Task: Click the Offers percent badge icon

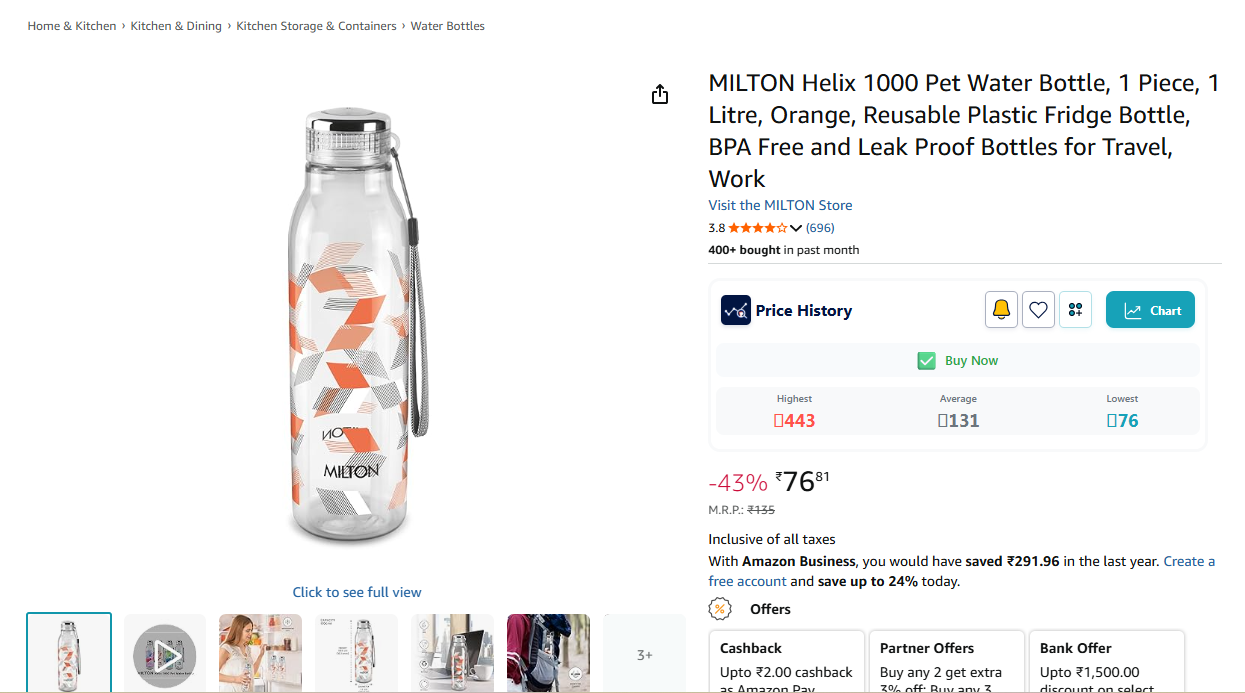Action: coord(719,609)
